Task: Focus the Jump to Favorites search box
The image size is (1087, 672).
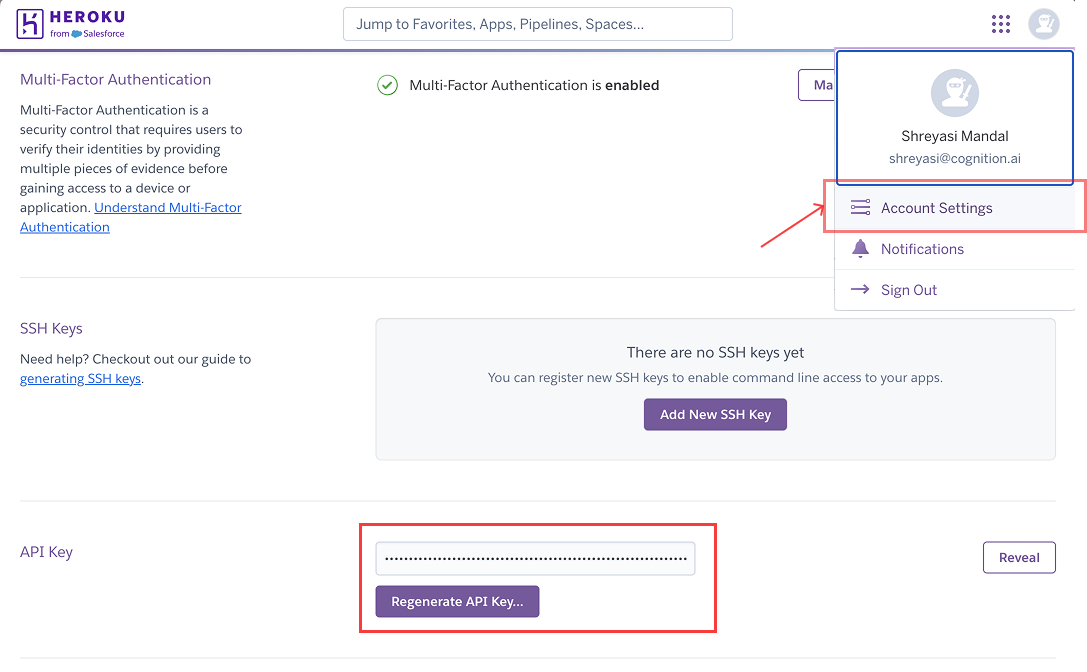Action: 537,24
